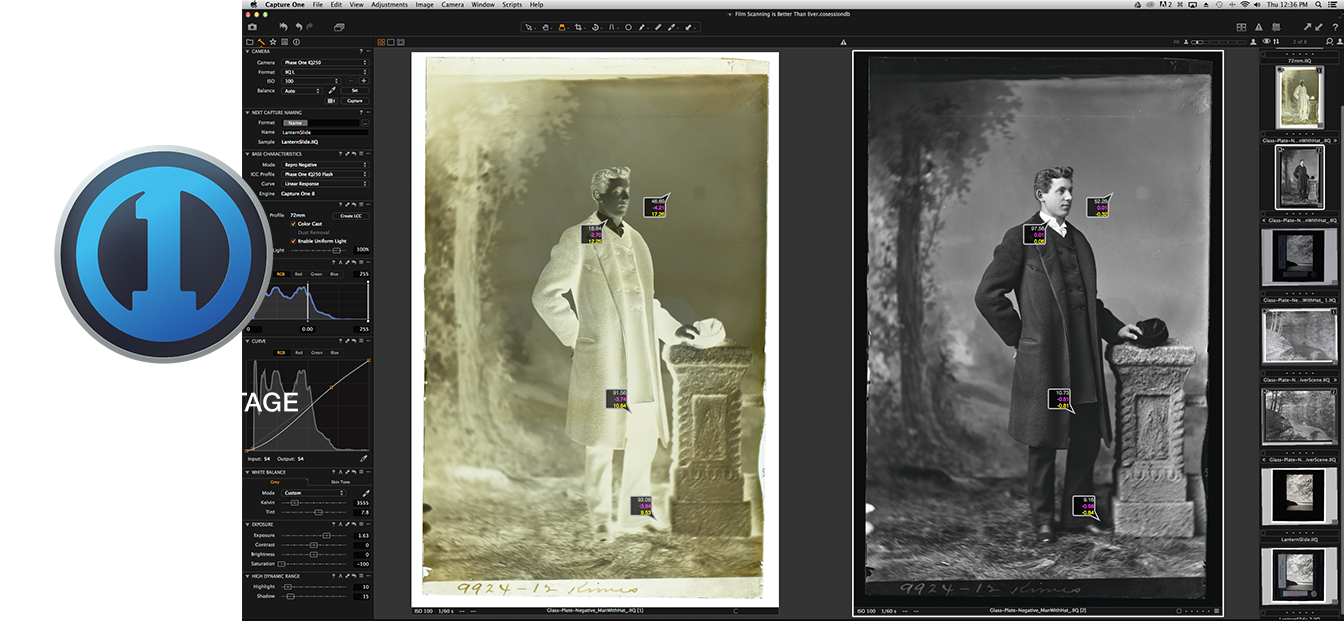Click the exposure warning triangle above viewer
The height and width of the screenshot is (621, 1344).
[x=843, y=42]
